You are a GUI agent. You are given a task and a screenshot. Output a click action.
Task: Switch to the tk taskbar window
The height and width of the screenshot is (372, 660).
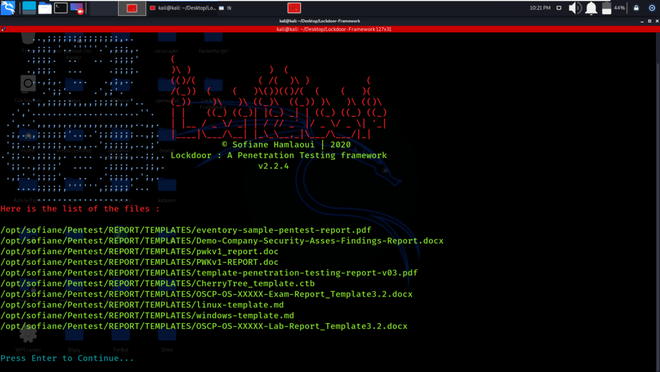225,8
